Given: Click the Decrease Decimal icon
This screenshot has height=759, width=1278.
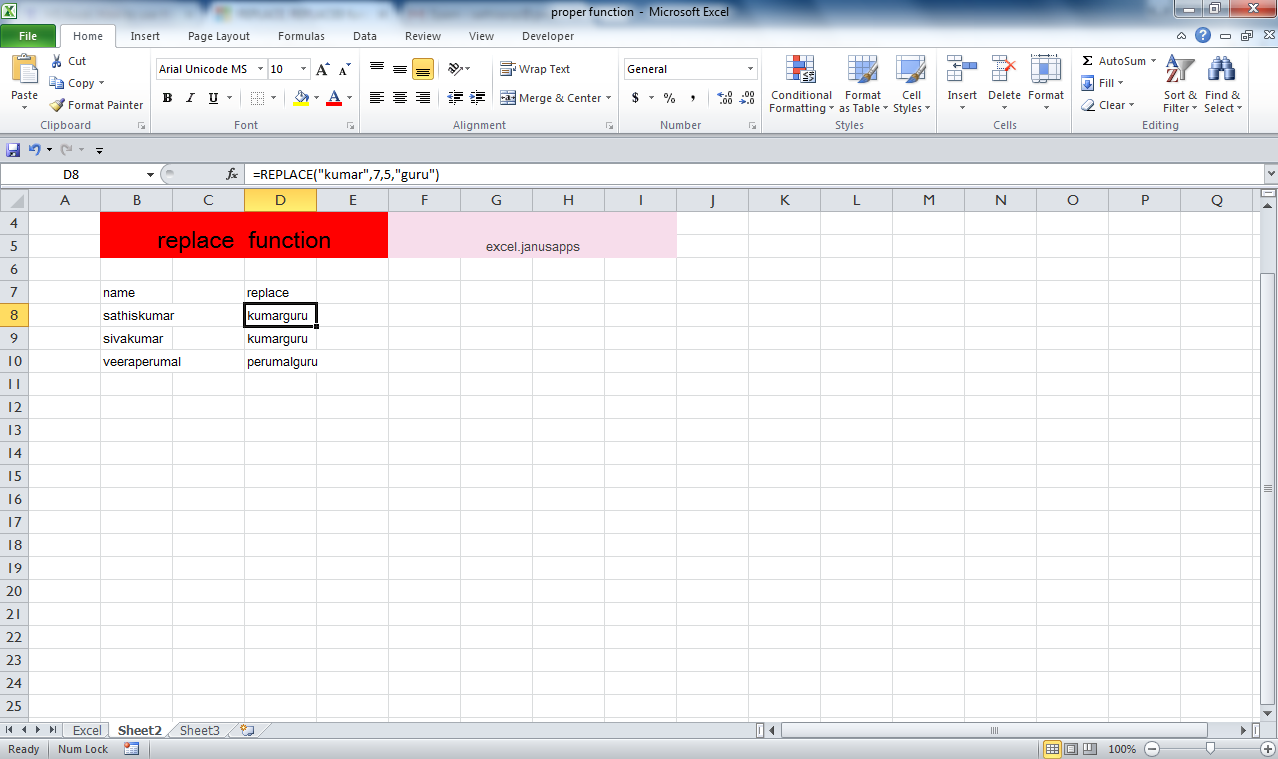Looking at the screenshot, I should 748,98.
